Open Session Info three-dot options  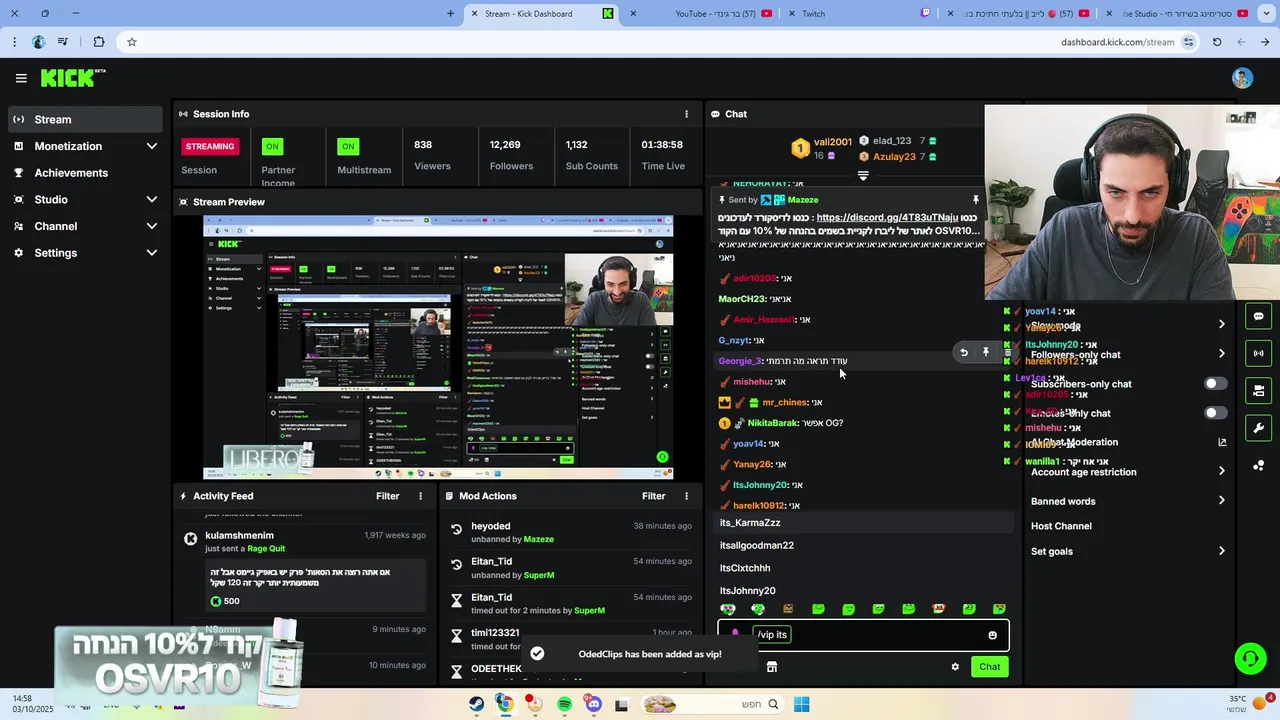[686, 114]
